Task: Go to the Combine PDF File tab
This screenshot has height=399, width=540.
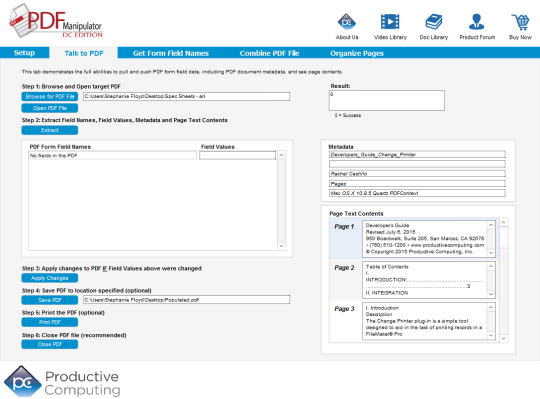Action: [269, 53]
